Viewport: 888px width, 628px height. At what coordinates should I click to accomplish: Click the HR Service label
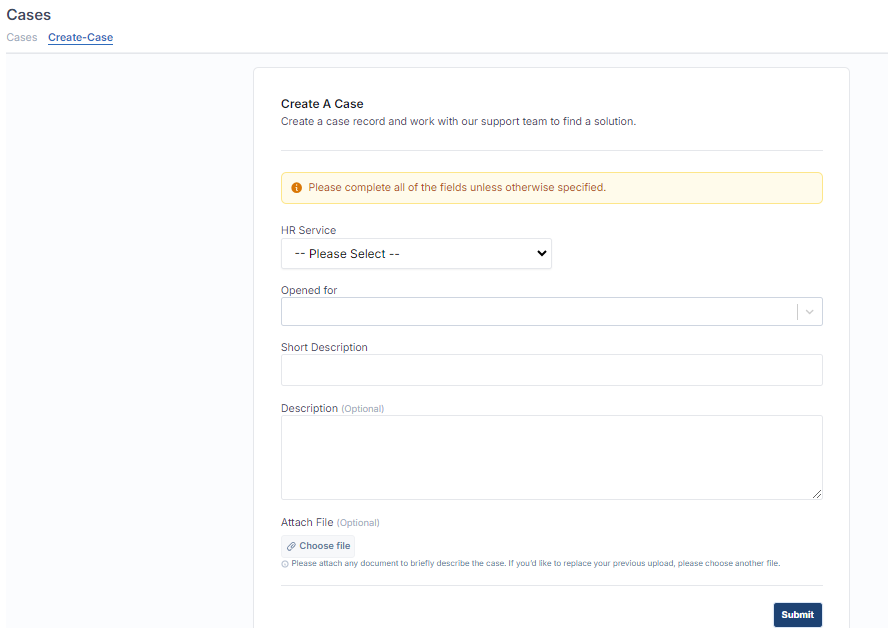pyautogui.click(x=308, y=230)
